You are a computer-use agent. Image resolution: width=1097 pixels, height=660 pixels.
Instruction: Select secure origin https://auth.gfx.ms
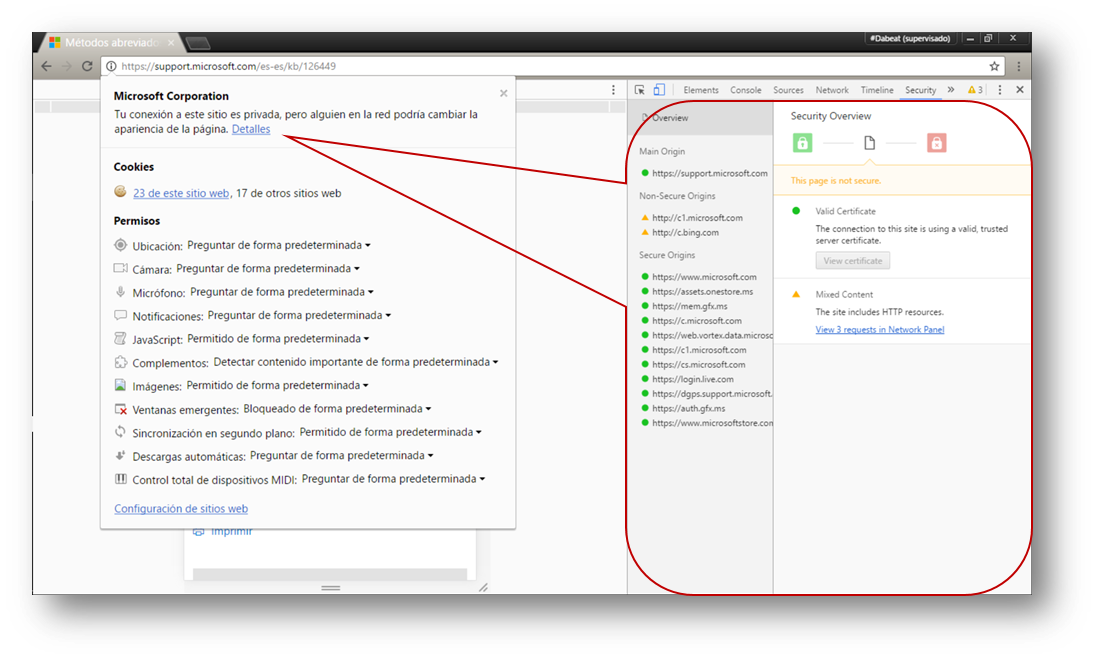[x=683, y=408]
